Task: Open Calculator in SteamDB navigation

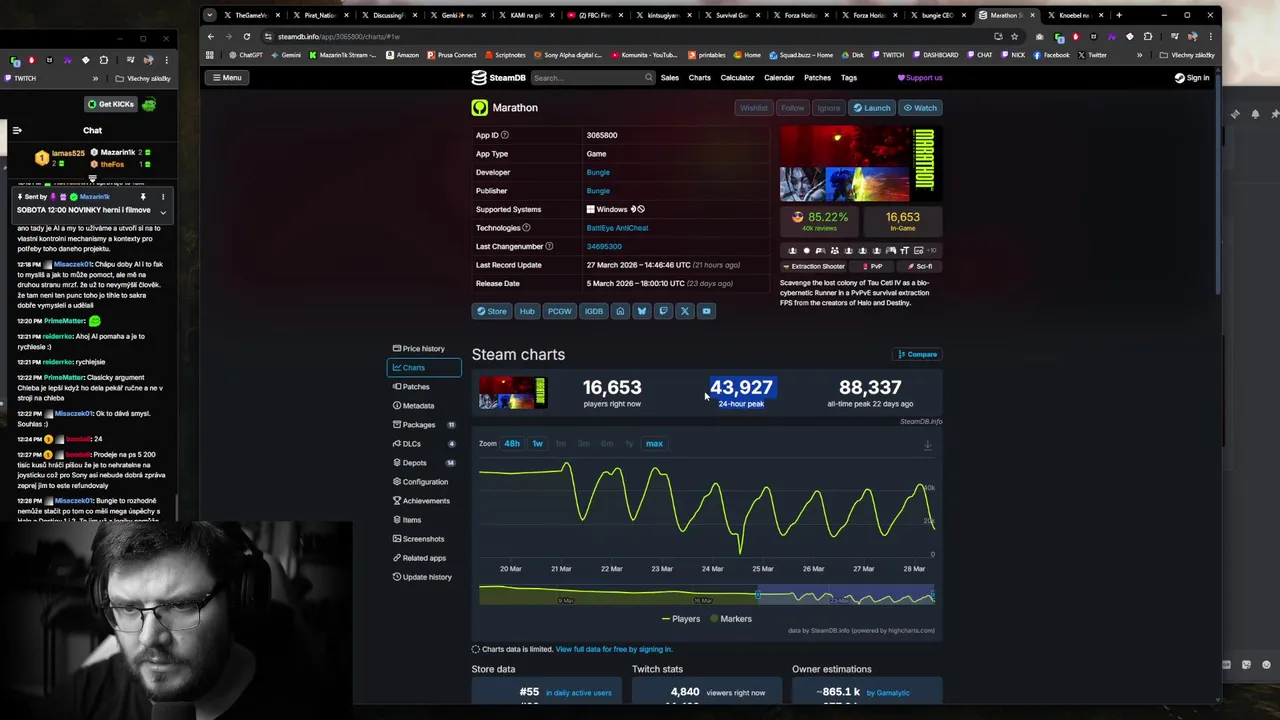Action: [x=738, y=78]
